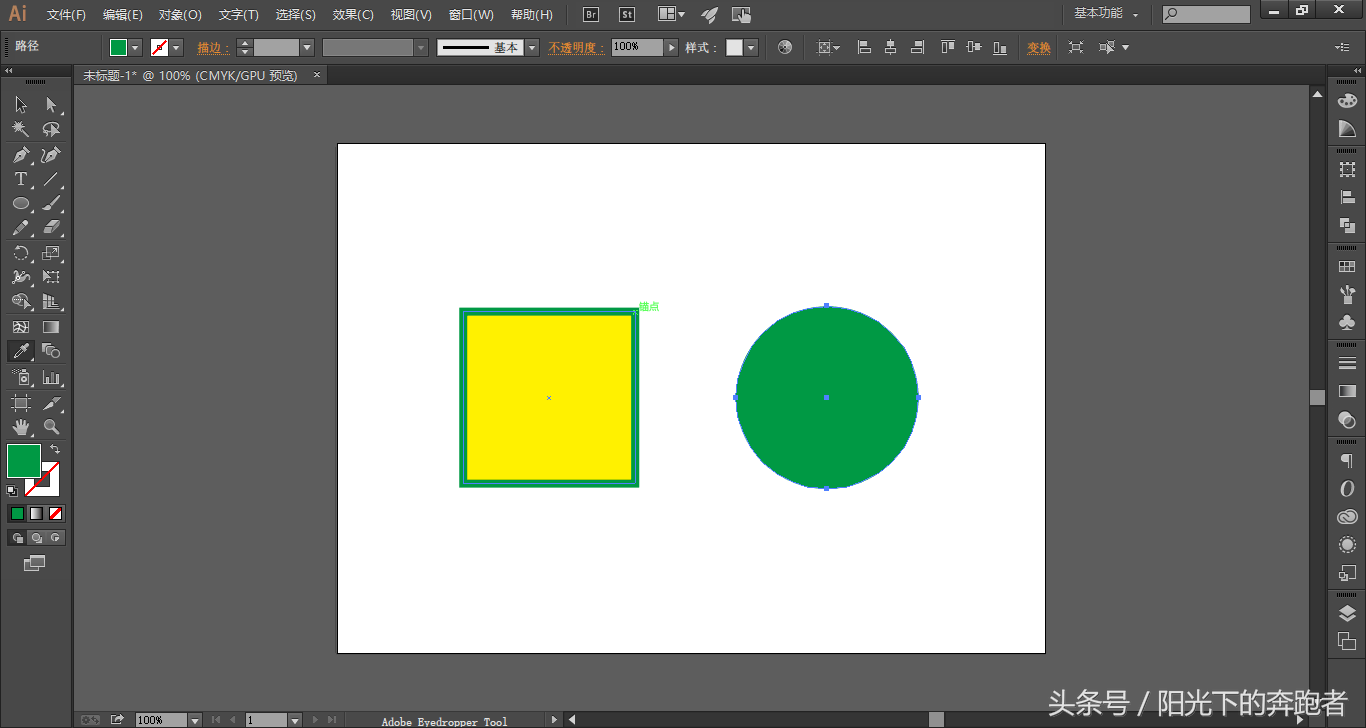Click the opacity 100% input field
The image size is (1366, 728).
click(637, 47)
